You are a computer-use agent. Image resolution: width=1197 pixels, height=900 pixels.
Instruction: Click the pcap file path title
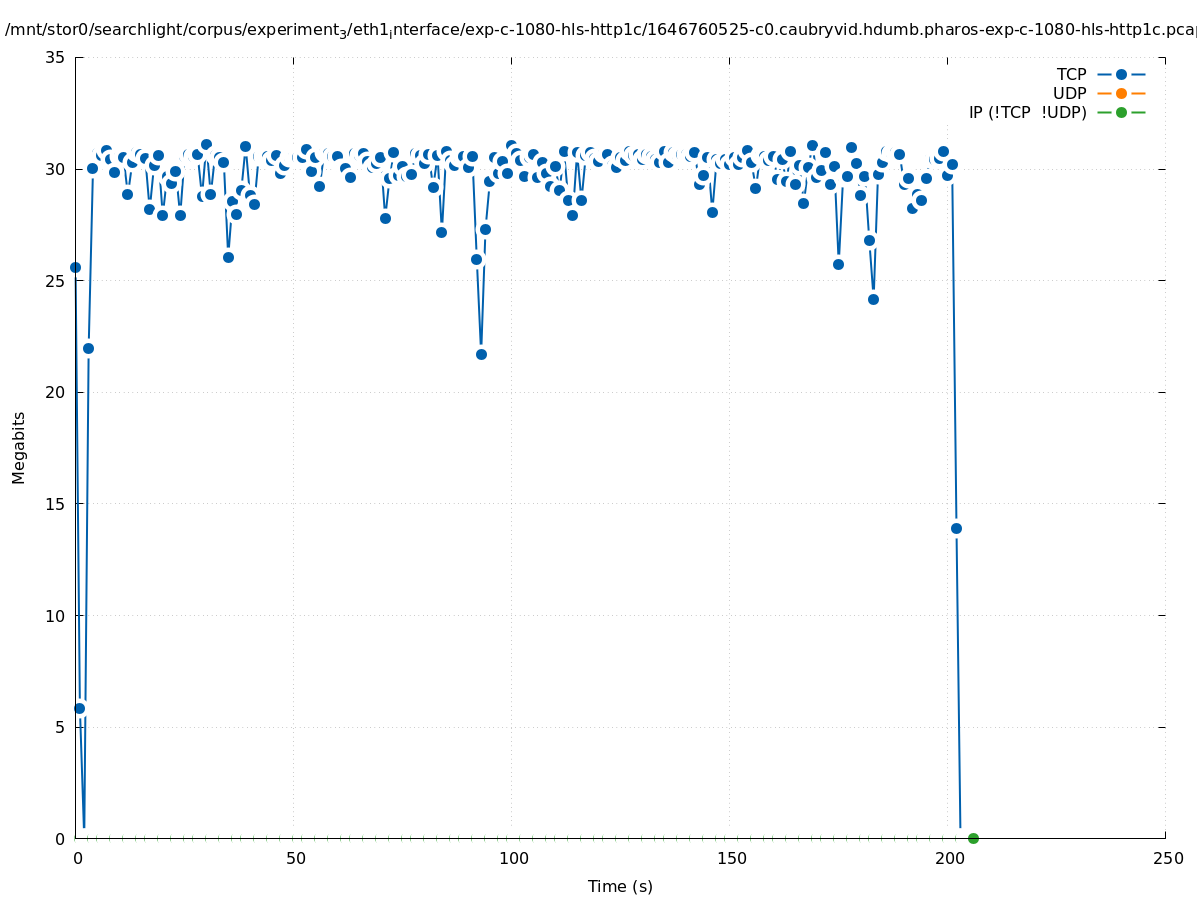[x=600, y=30]
